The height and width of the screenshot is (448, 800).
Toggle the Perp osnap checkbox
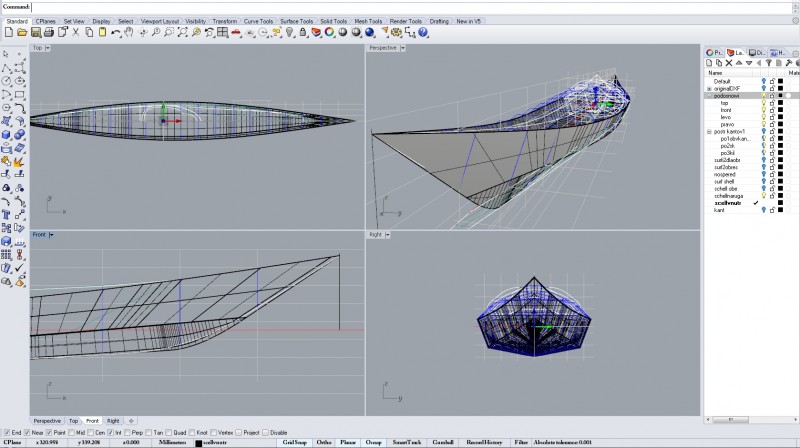(127, 432)
